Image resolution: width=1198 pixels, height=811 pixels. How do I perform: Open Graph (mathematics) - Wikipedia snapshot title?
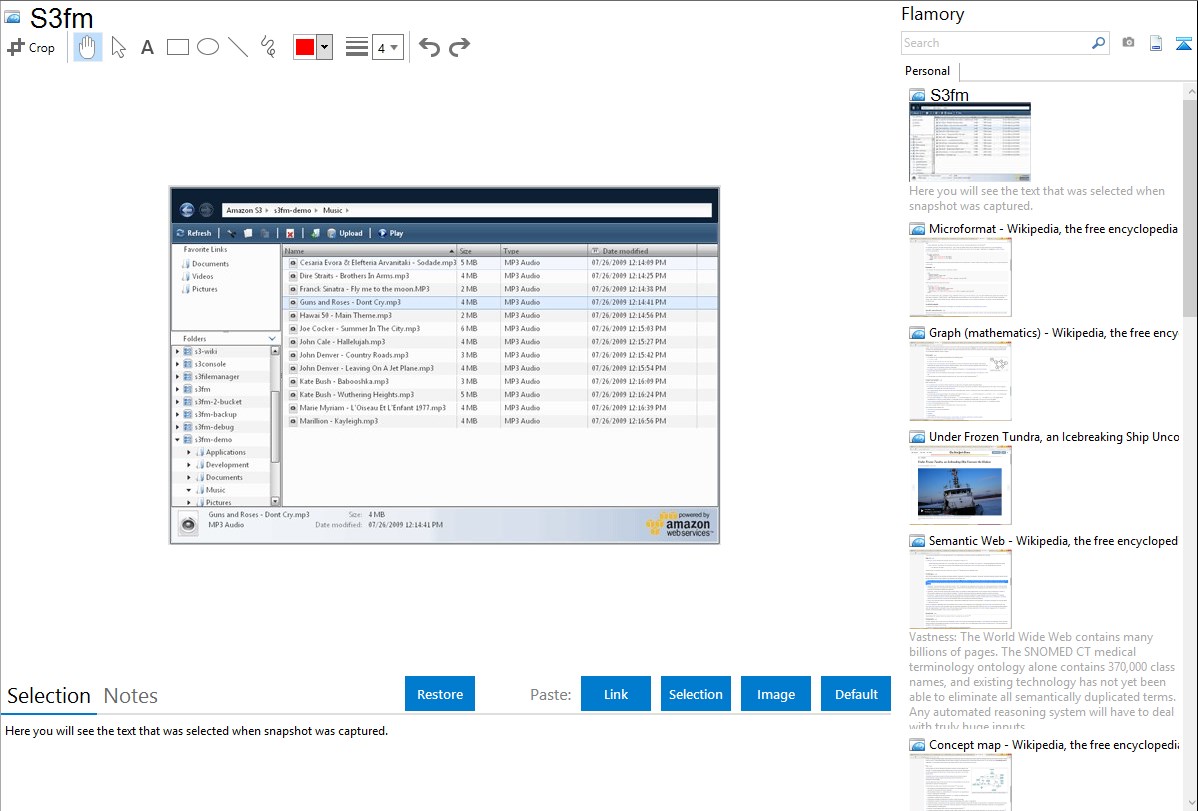[1053, 333]
